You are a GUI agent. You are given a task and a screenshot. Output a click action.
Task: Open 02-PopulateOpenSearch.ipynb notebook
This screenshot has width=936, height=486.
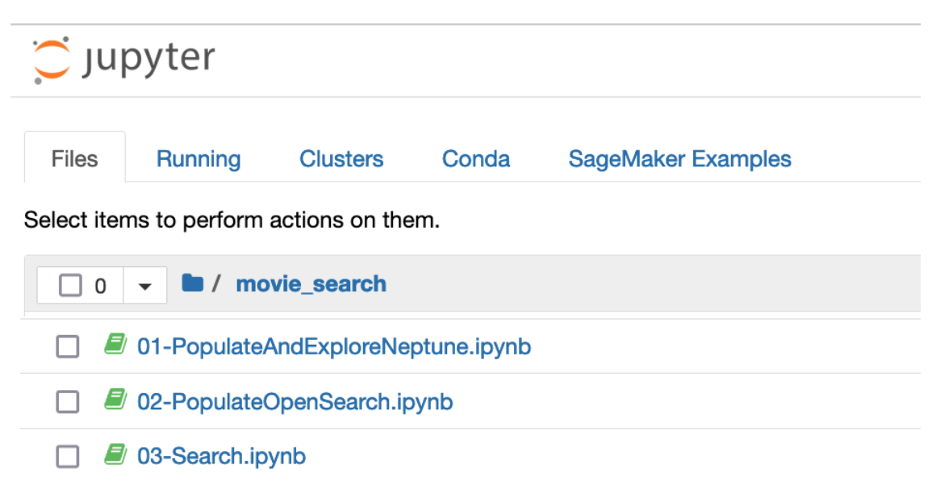click(295, 402)
